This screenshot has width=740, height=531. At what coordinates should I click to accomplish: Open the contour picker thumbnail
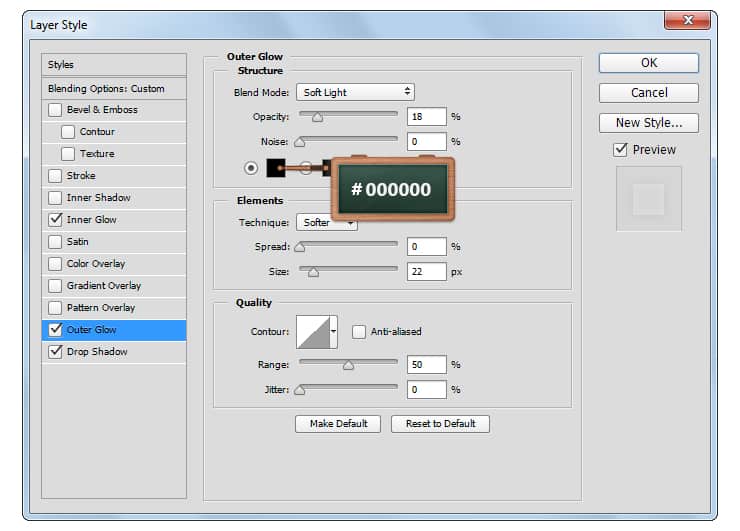coord(311,331)
